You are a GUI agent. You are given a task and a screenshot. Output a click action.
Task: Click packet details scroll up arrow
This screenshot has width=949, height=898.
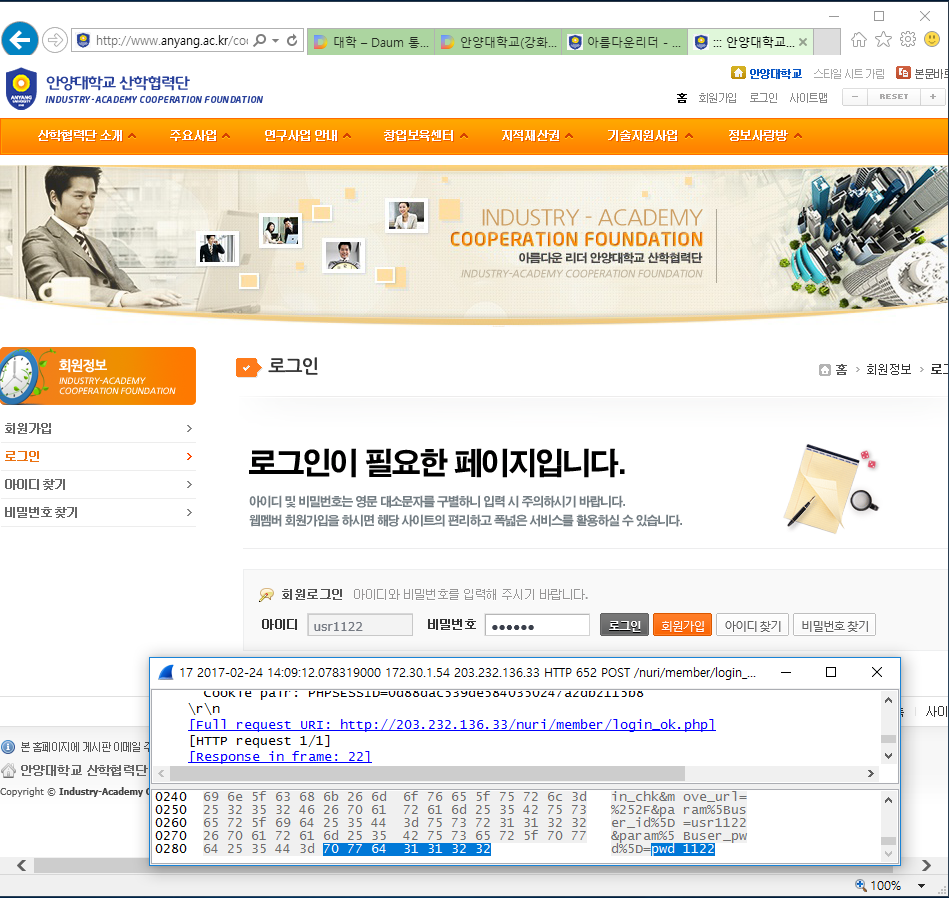click(x=888, y=700)
